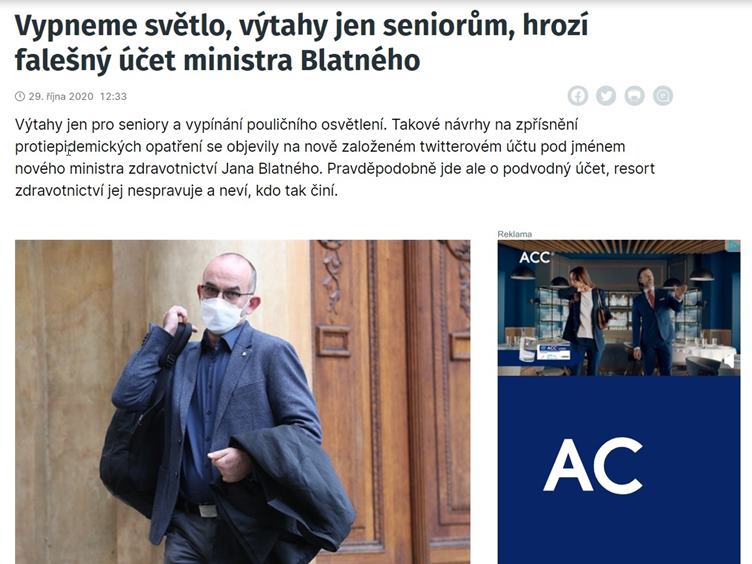Click the publication date 29. října 2020

tap(61, 96)
